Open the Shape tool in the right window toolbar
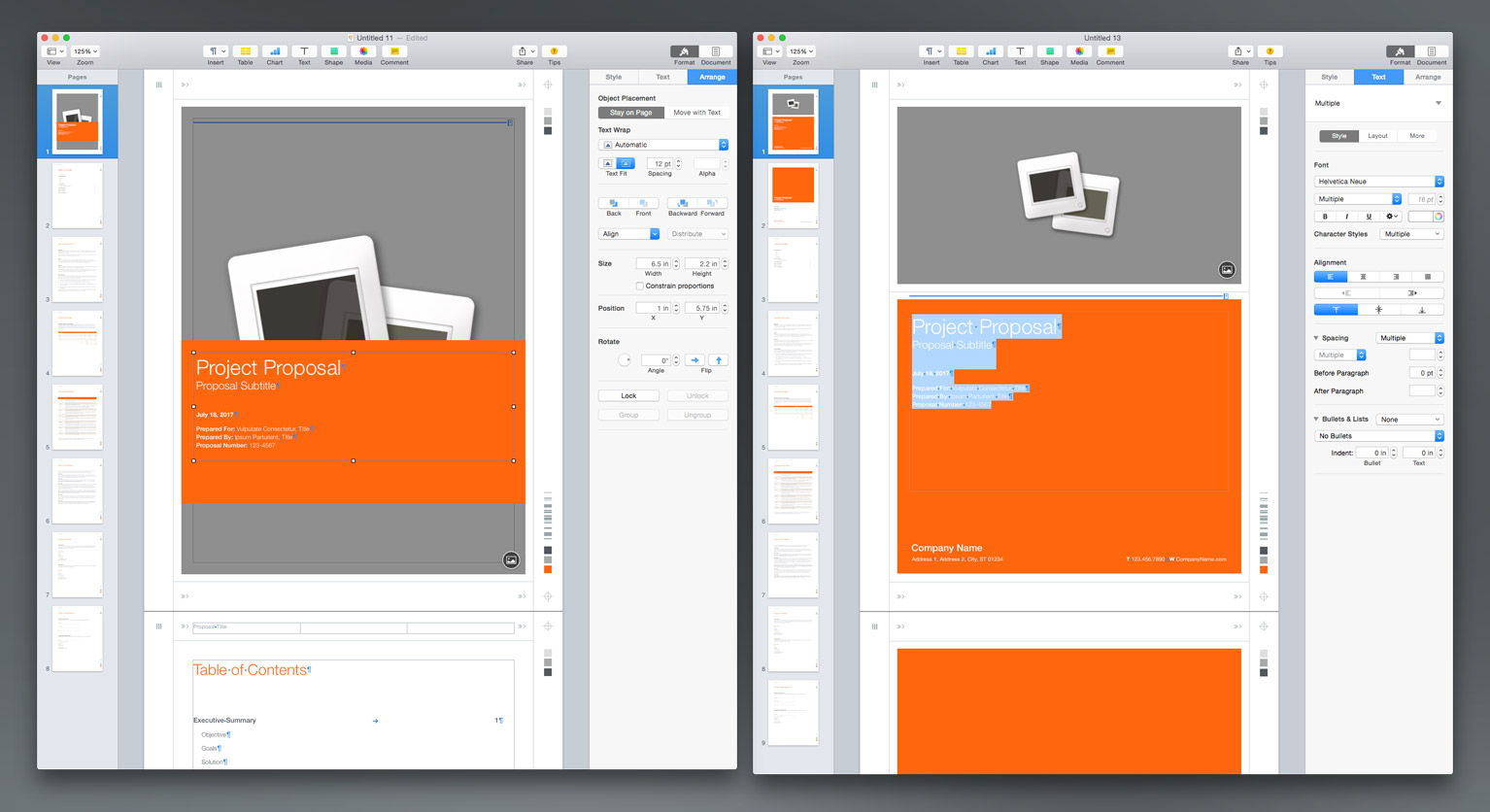Screen dimensions: 1490x812 click(x=1049, y=51)
